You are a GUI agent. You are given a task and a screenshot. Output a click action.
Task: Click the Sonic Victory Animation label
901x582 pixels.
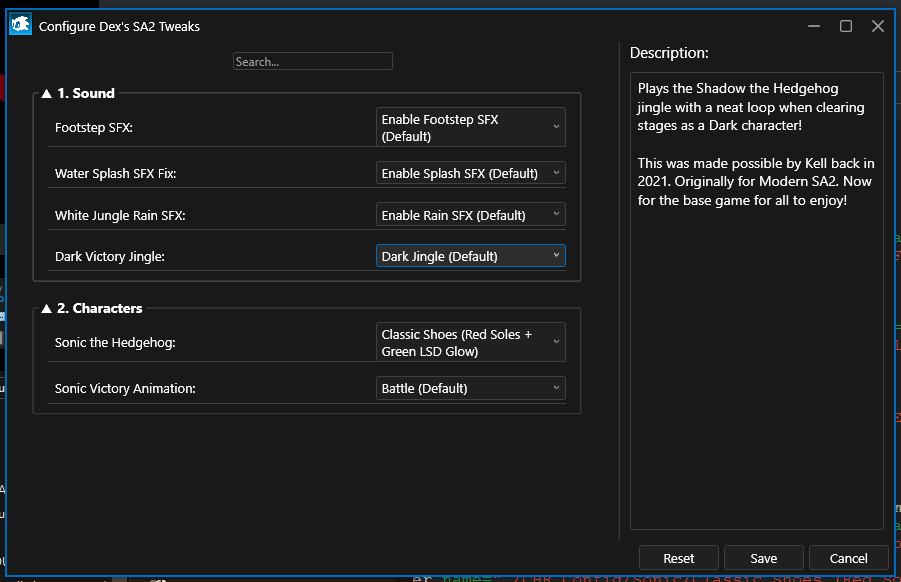pos(125,388)
